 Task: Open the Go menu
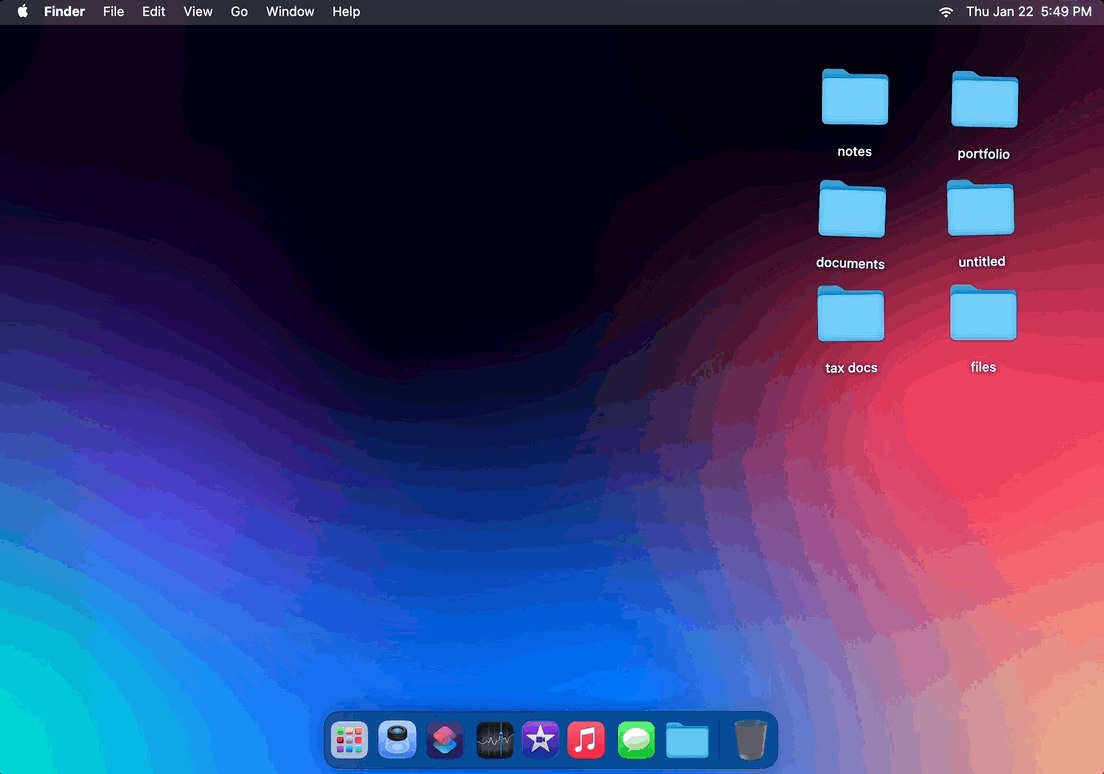click(239, 12)
